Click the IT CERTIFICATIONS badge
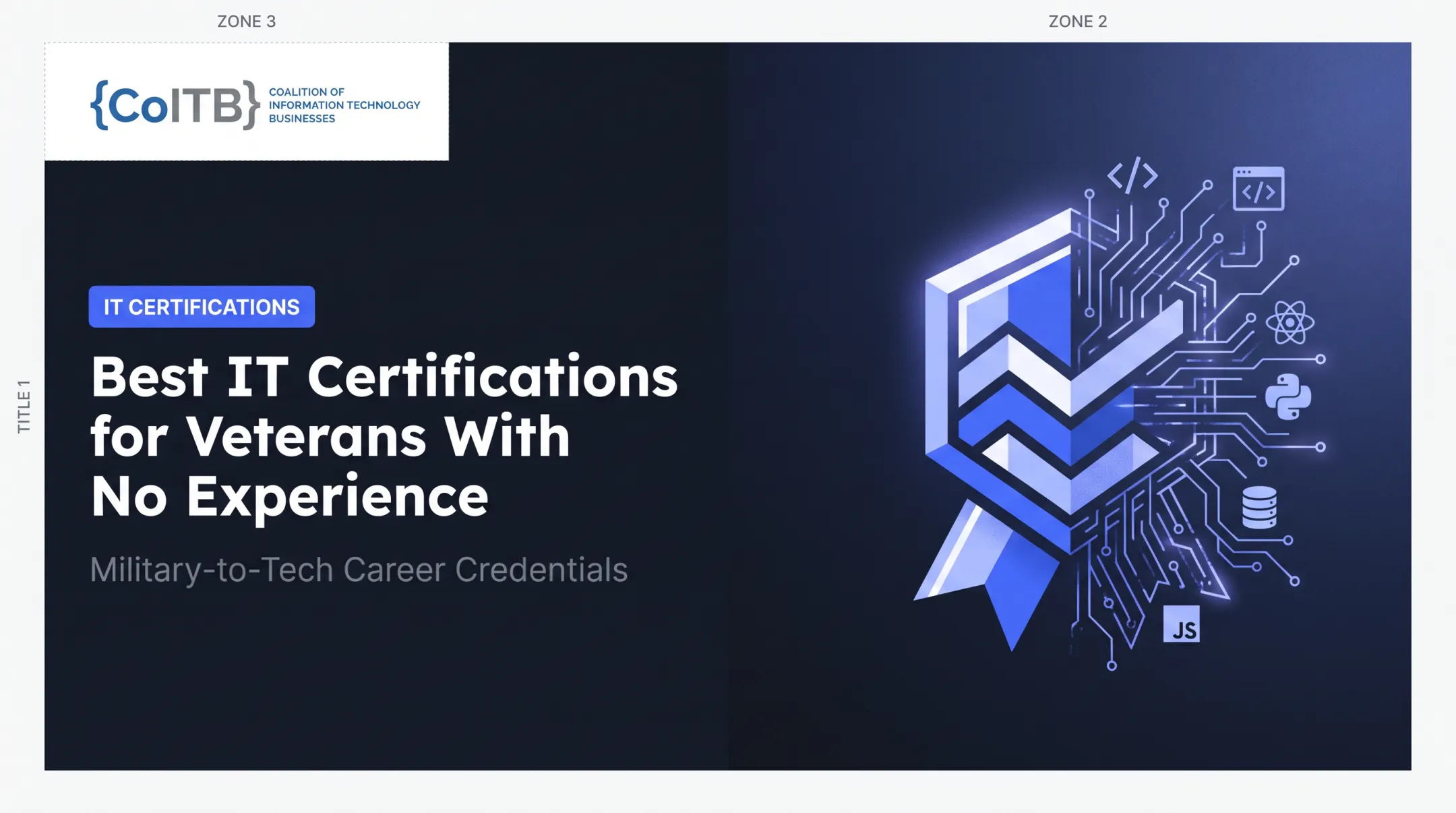 click(x=202, y=307)
